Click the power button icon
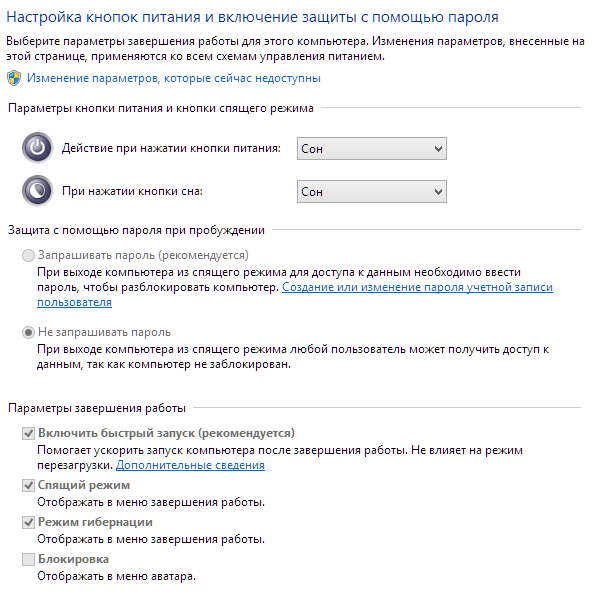The image size is (612, 599). click(37, 148)
